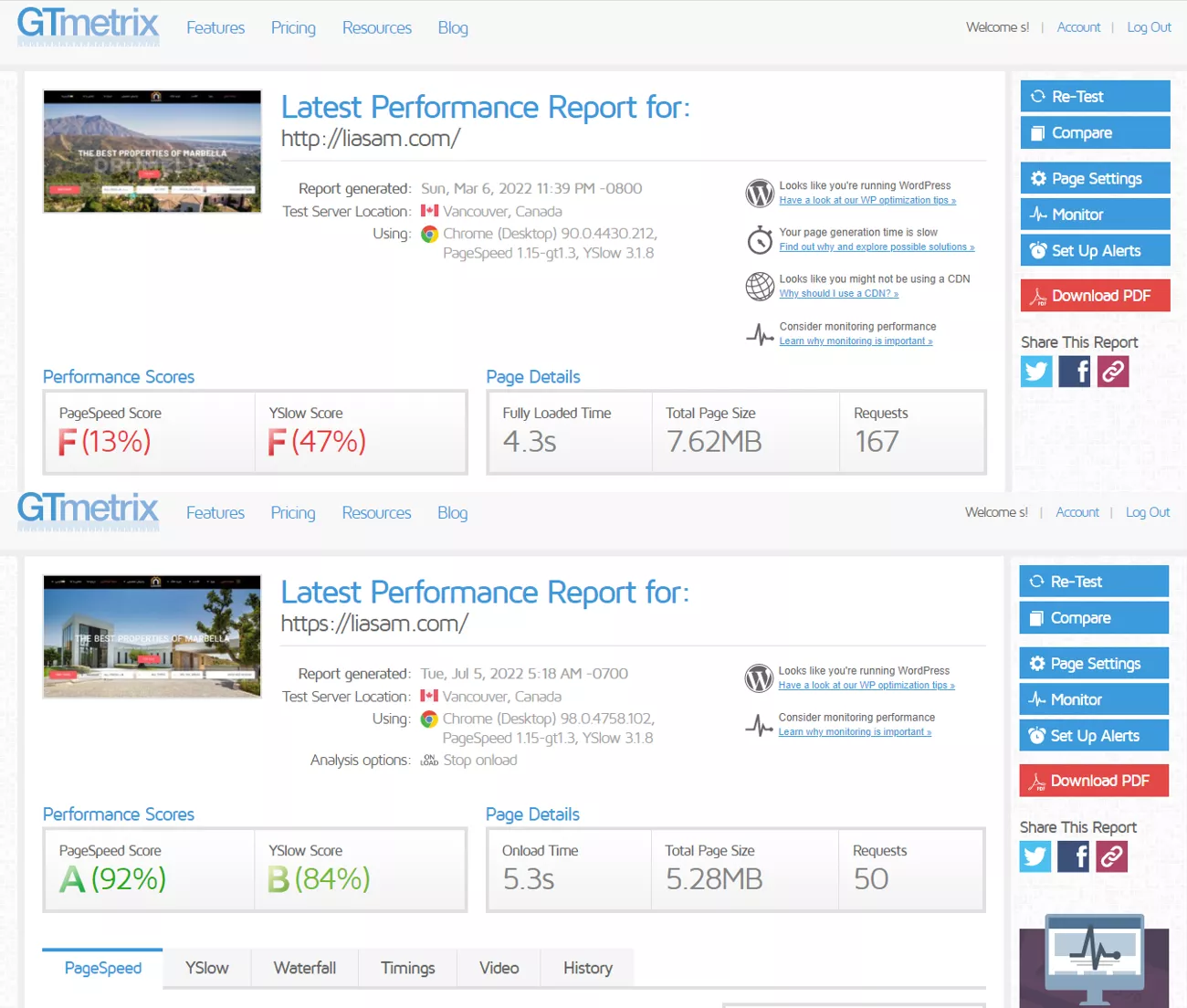Download PDF of the http://liasam.com/ report
1187x1008 pixels.
click(1096, 296)
